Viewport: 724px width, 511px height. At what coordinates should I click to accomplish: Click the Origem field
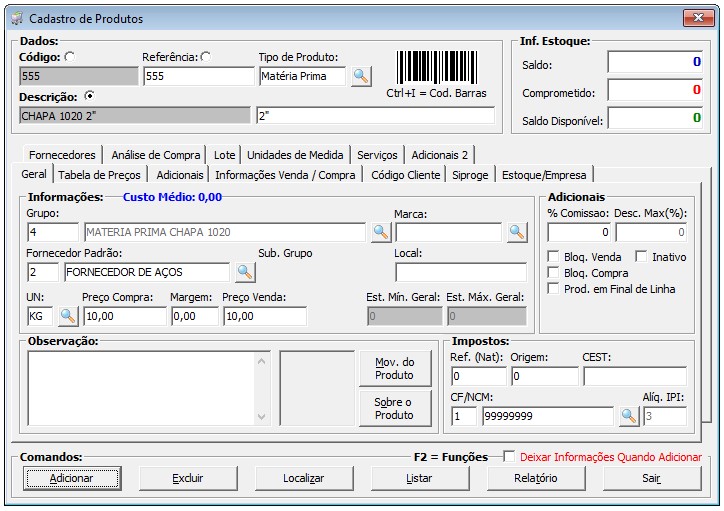545,376
